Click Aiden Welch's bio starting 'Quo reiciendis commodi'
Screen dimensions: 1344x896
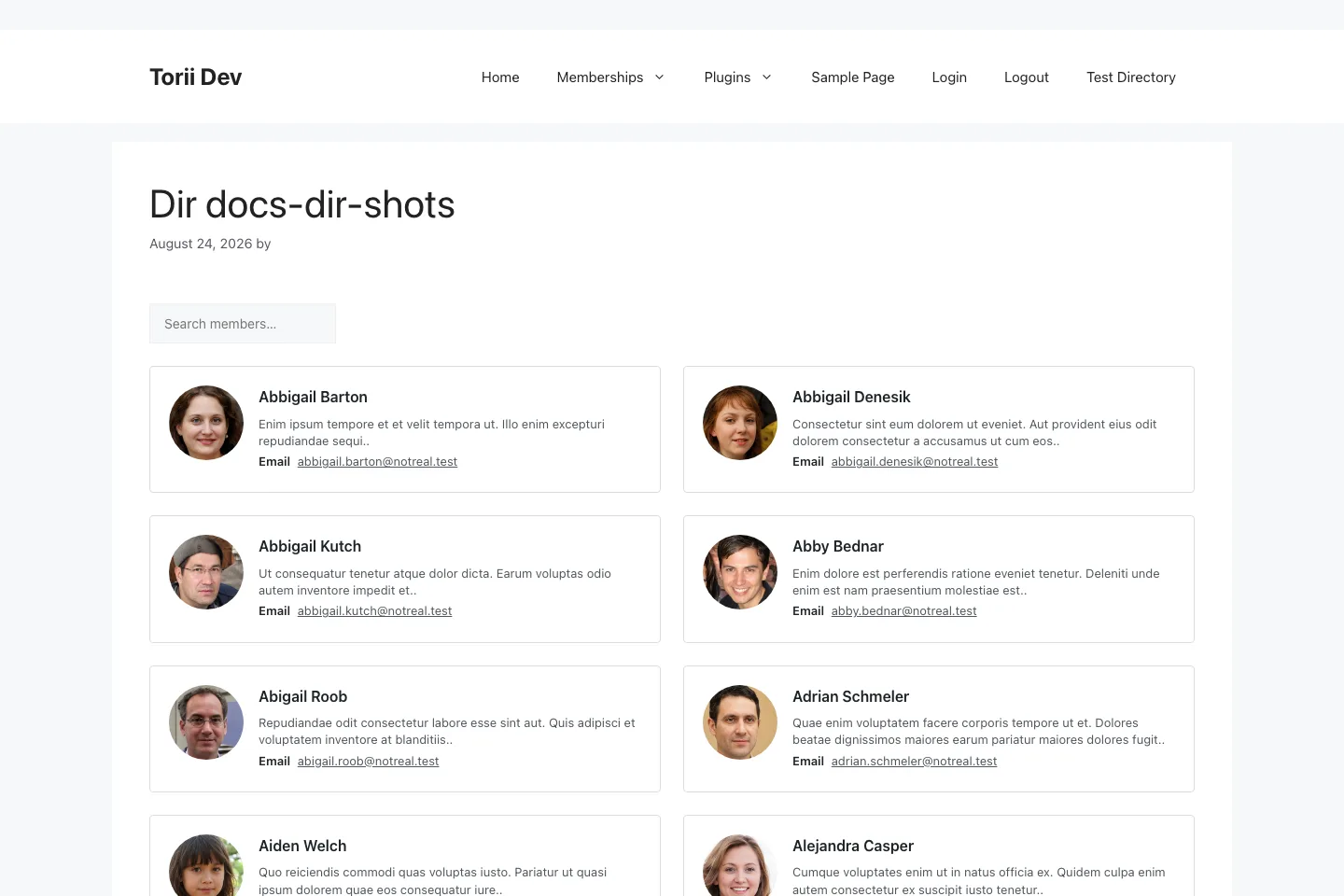[x=432, y=880]
